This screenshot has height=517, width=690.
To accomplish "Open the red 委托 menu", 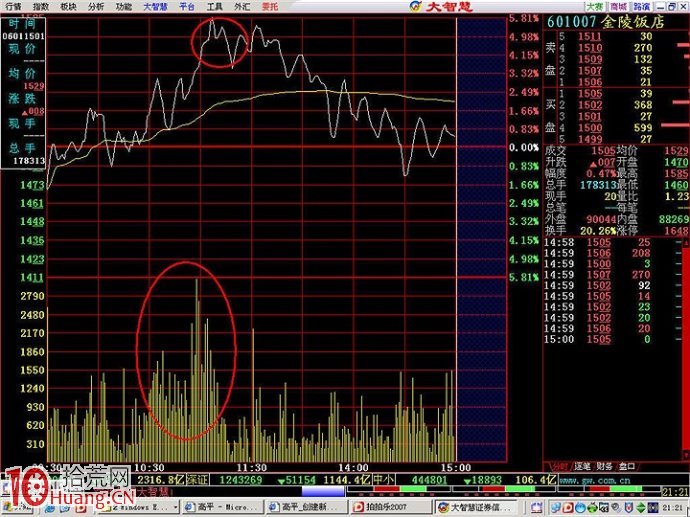I will (x=270, y=7).
